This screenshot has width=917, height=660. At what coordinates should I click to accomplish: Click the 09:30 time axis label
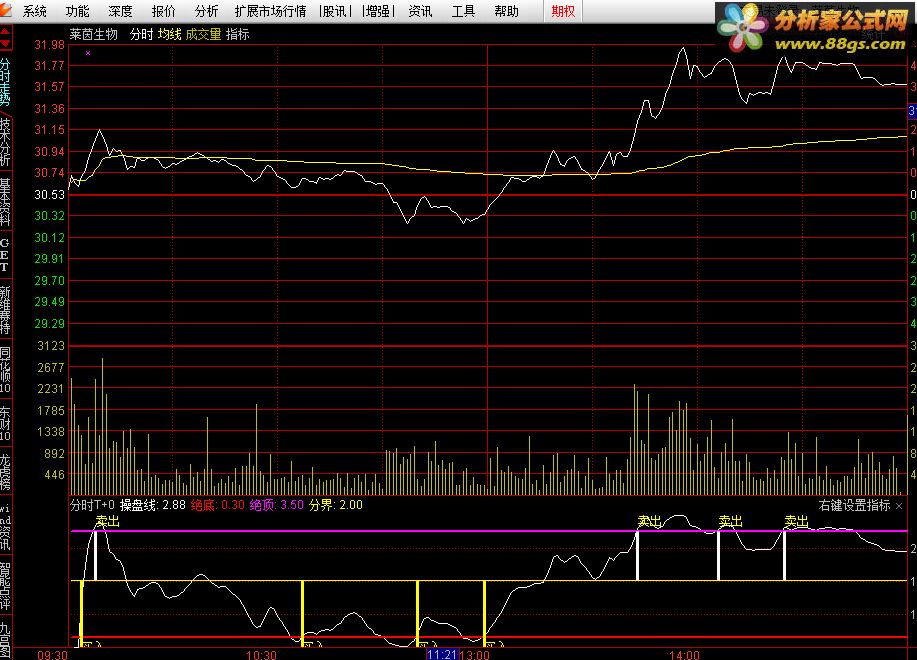click(52, 655)
